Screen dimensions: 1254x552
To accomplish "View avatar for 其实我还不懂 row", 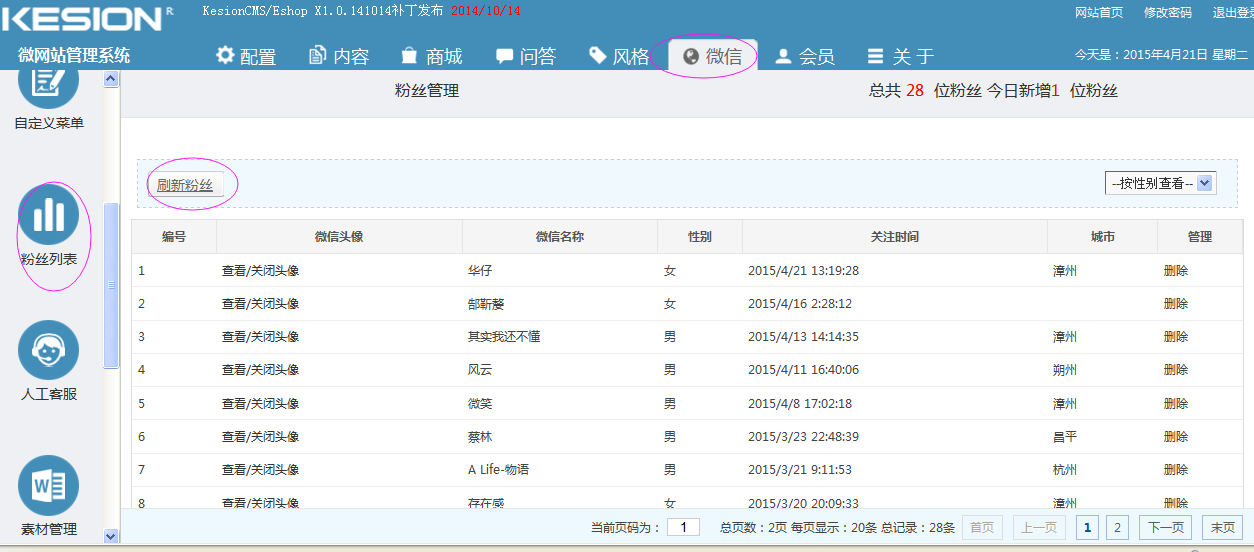I will pos(260,337).
